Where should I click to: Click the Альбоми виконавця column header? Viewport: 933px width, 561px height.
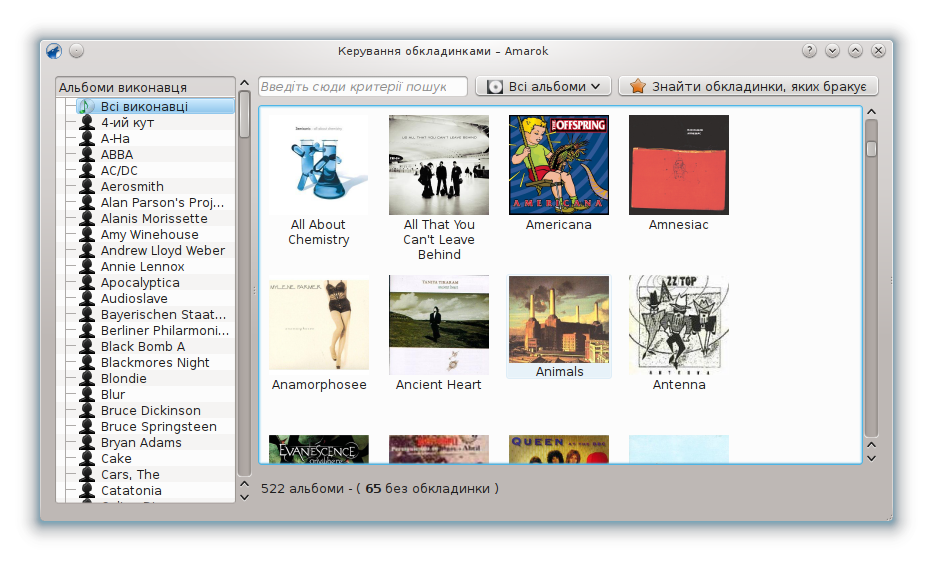pyautogui.click(x=145, y=87)
